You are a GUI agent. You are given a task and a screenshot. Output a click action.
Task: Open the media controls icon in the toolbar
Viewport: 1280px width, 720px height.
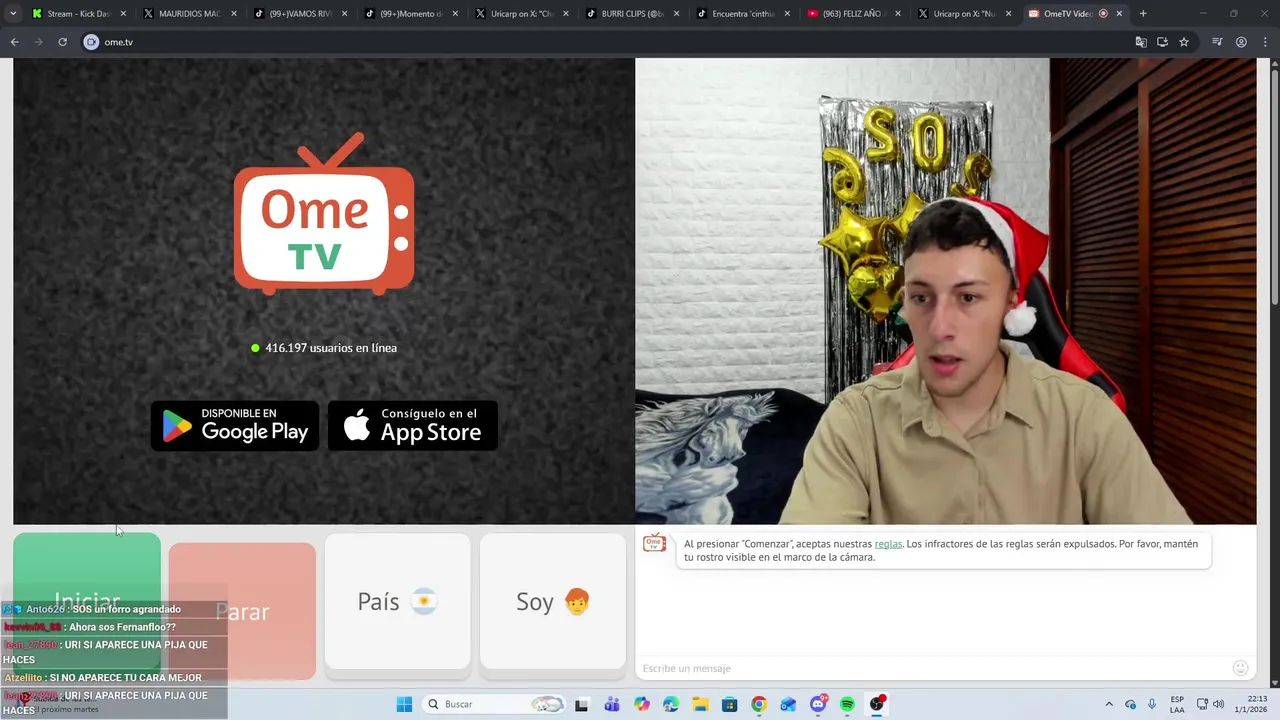pos(1217,42)
